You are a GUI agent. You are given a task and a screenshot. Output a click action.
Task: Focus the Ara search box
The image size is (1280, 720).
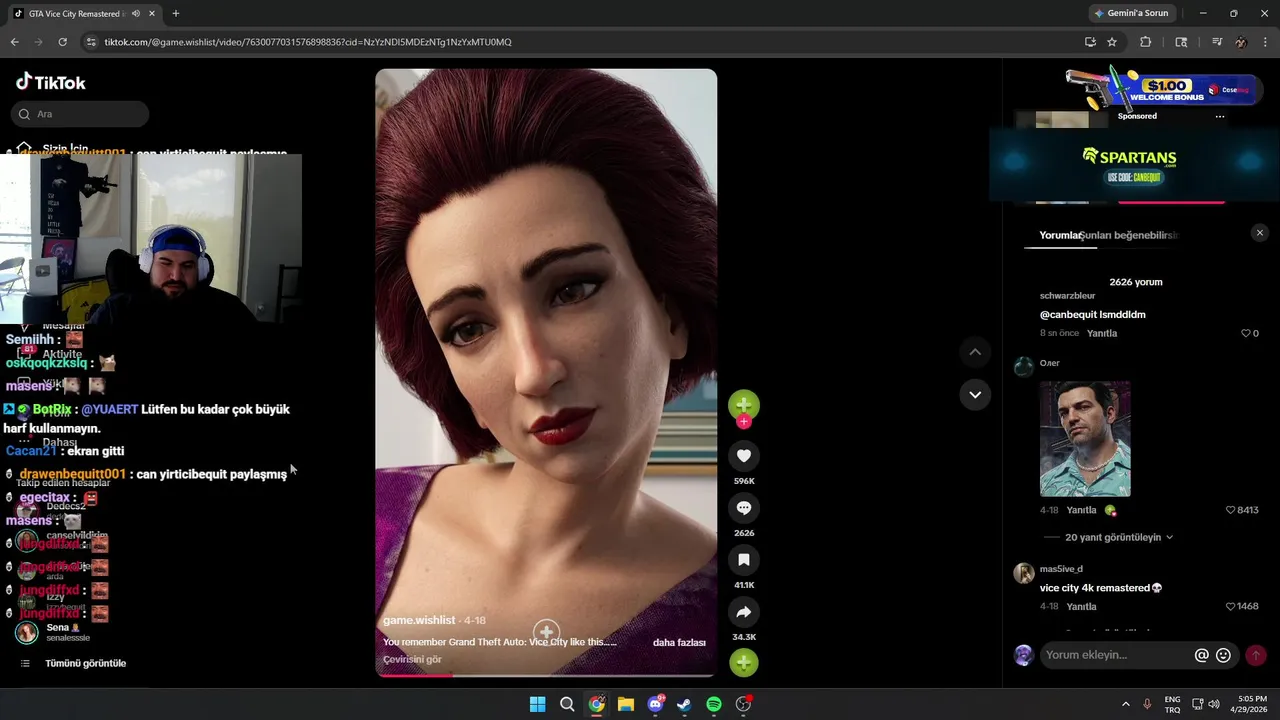[x=80, y=114]
